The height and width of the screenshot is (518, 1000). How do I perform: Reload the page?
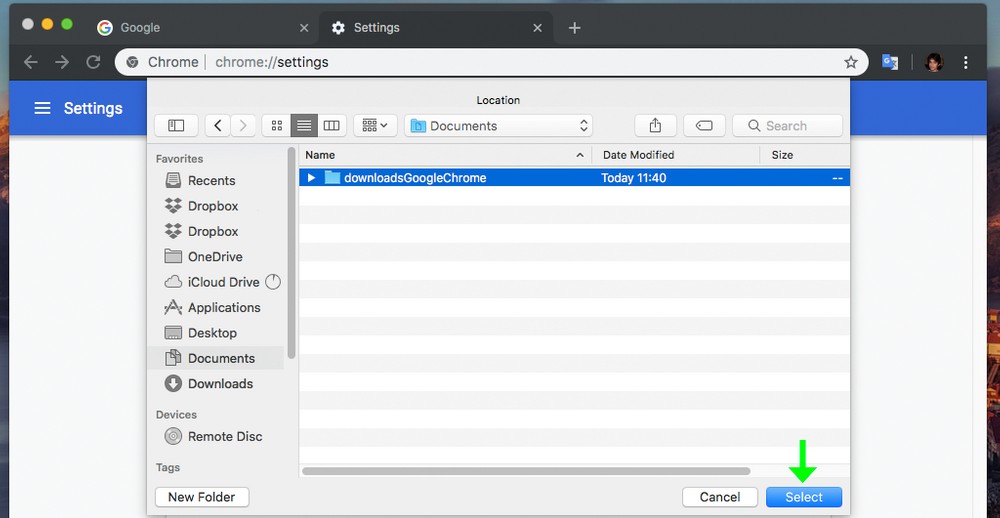(x=93, y=62)
